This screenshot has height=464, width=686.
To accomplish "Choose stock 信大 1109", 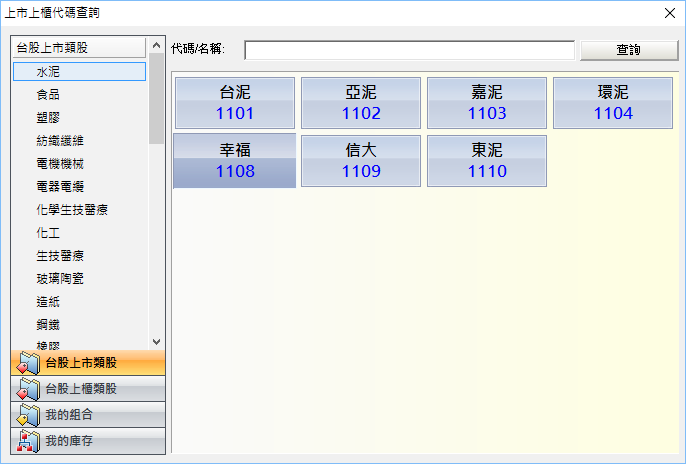I will 361,161.
